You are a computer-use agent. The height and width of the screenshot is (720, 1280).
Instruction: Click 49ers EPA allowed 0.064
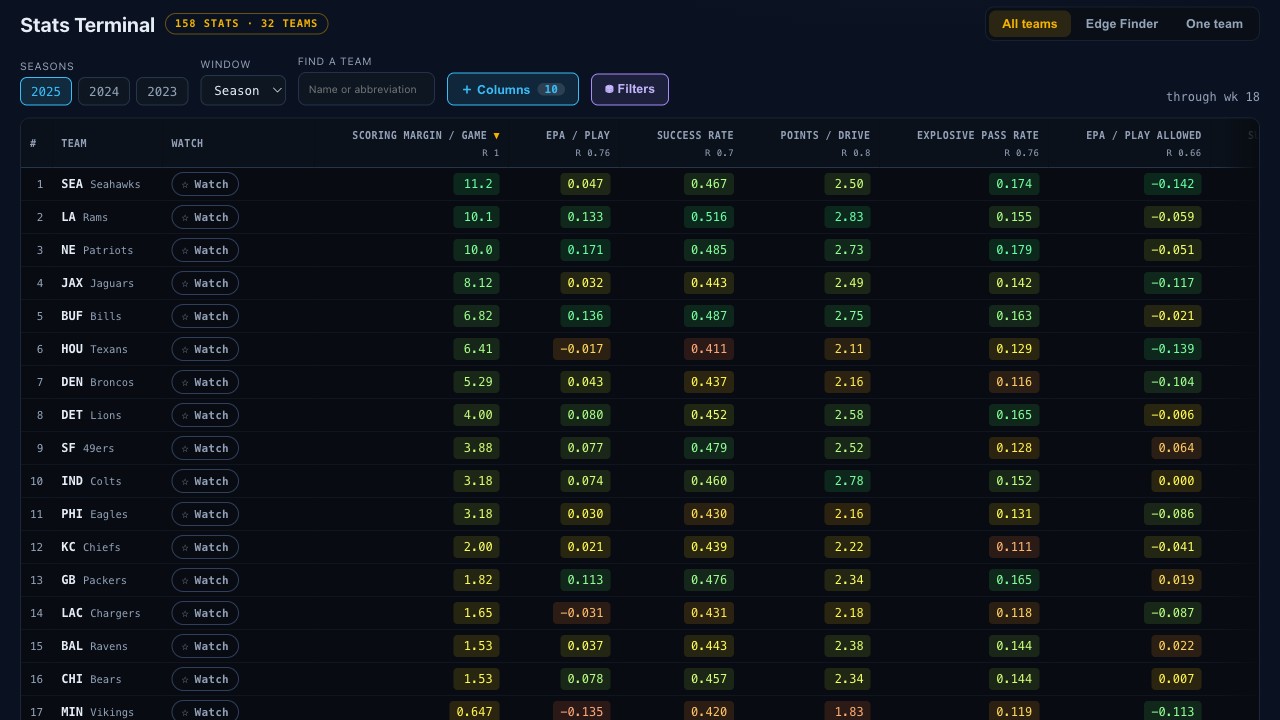pos(1176,448)
